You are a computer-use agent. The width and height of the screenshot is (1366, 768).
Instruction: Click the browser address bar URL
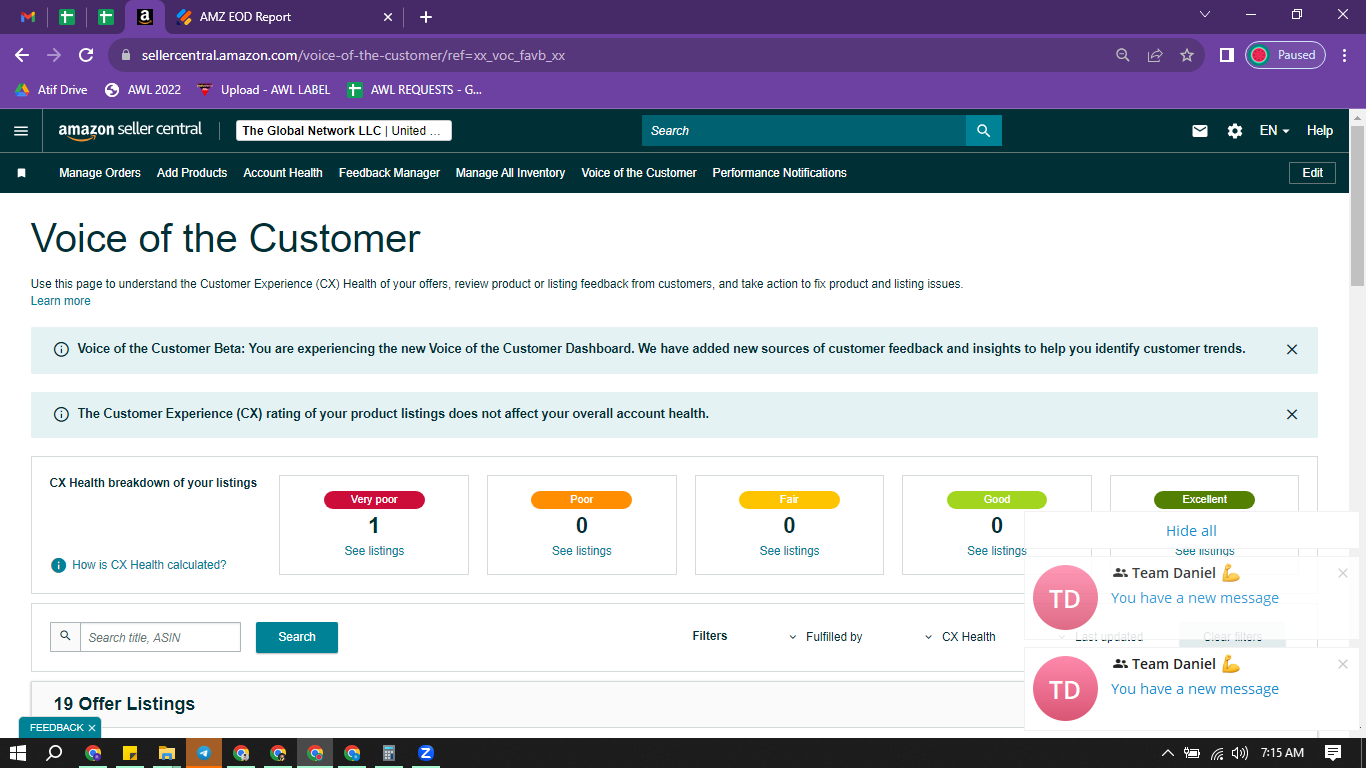(353, 56)
